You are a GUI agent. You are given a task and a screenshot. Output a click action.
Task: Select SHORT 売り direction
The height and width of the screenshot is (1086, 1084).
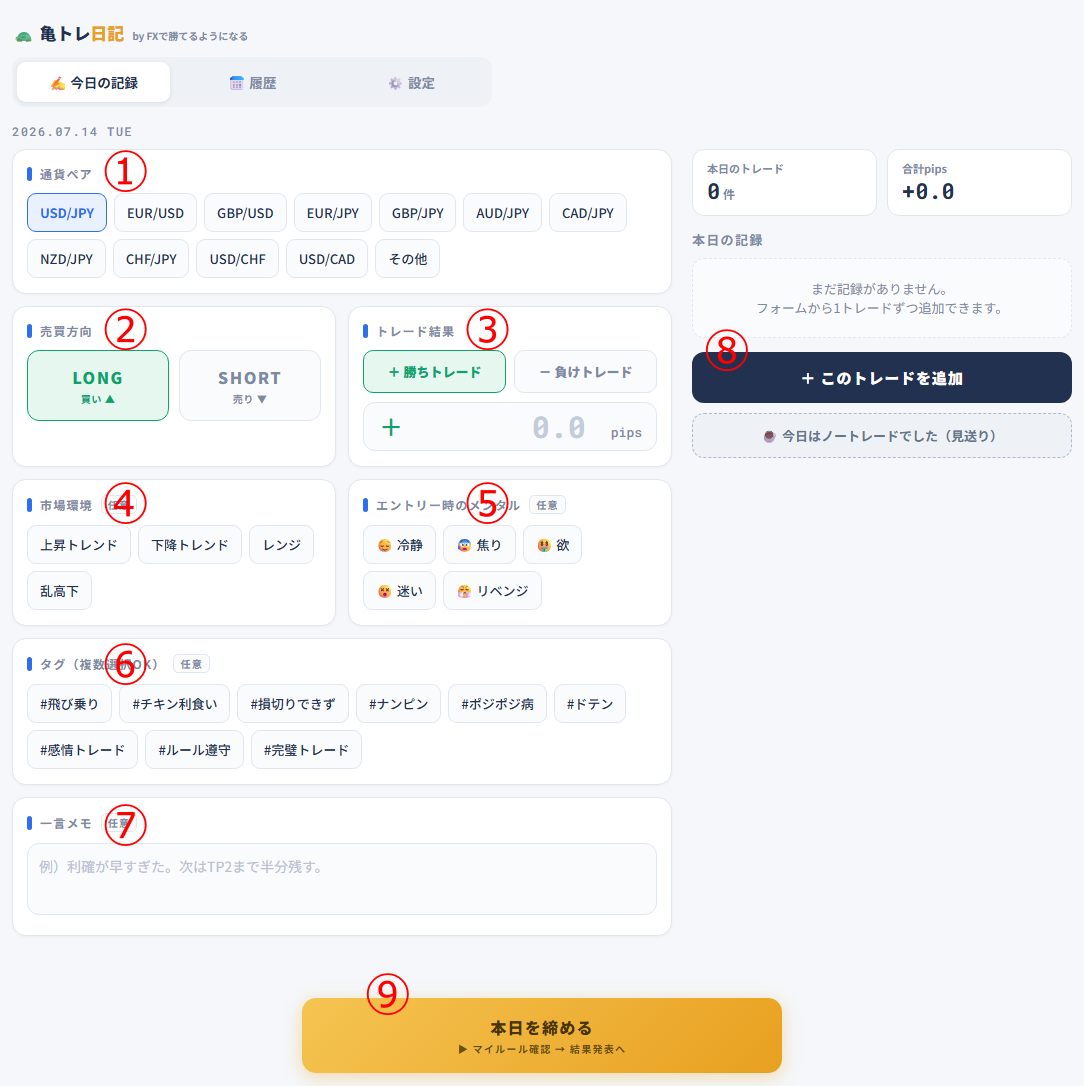pos(250,385)
